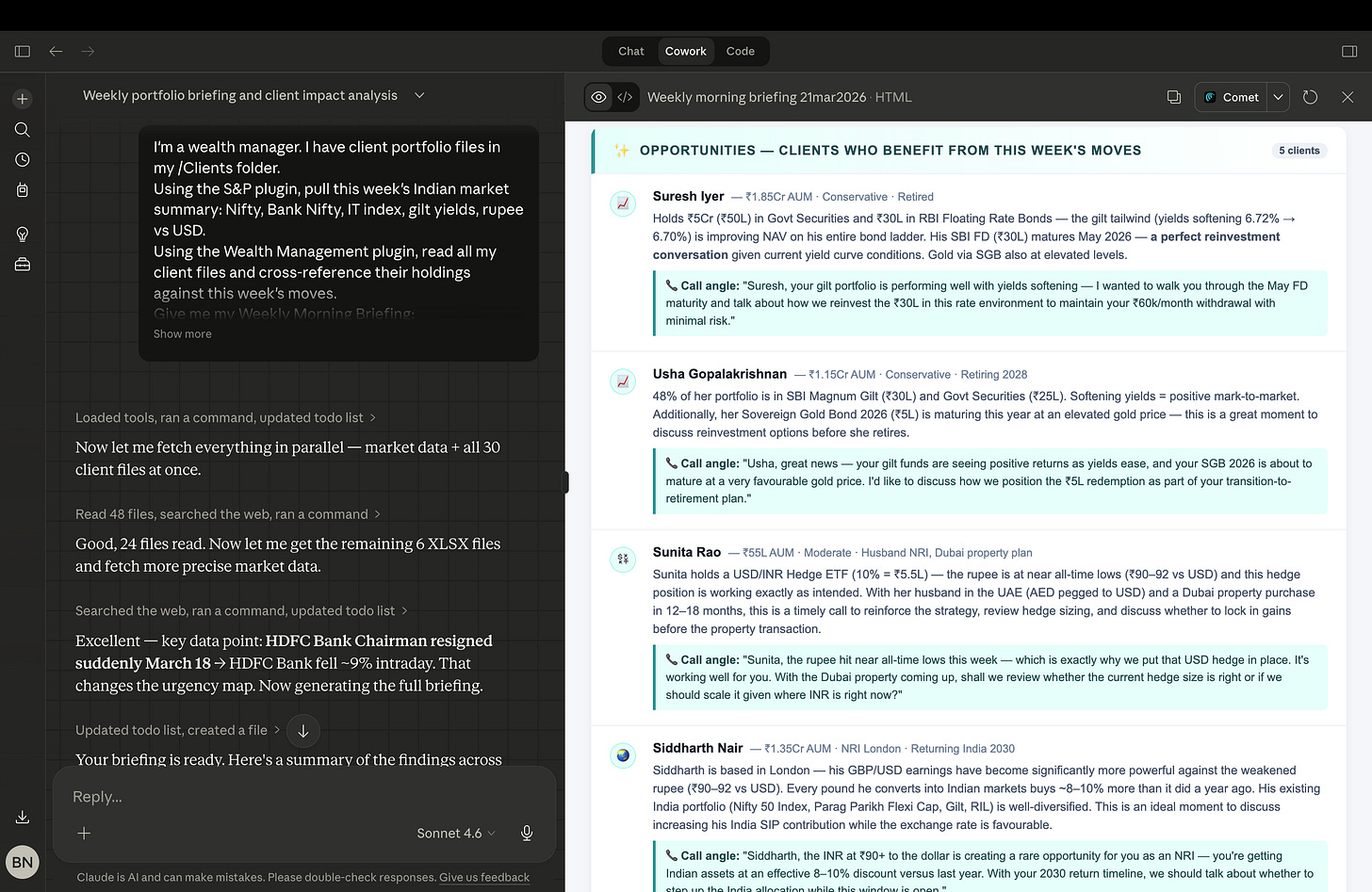This screenshot has height=892, width=1372.
Task: Click Sunita's call angle quote box
Action: [990, 677]
